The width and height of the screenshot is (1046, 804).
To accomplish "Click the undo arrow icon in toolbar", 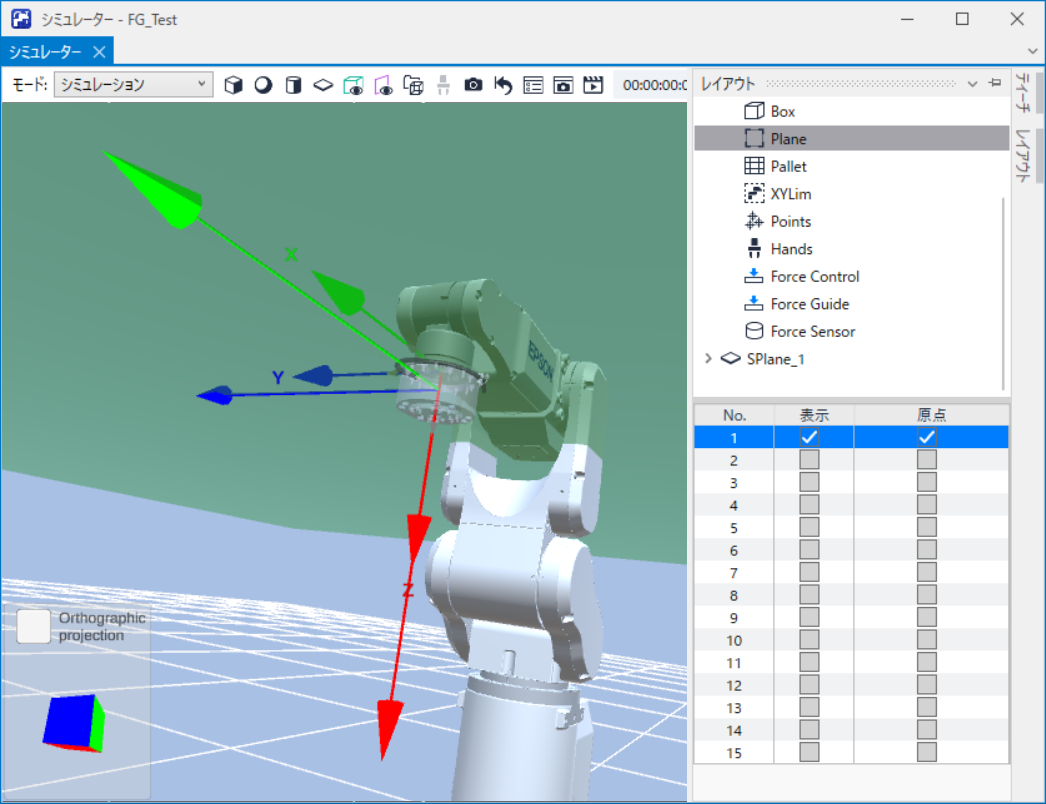I will click(503, 85).
